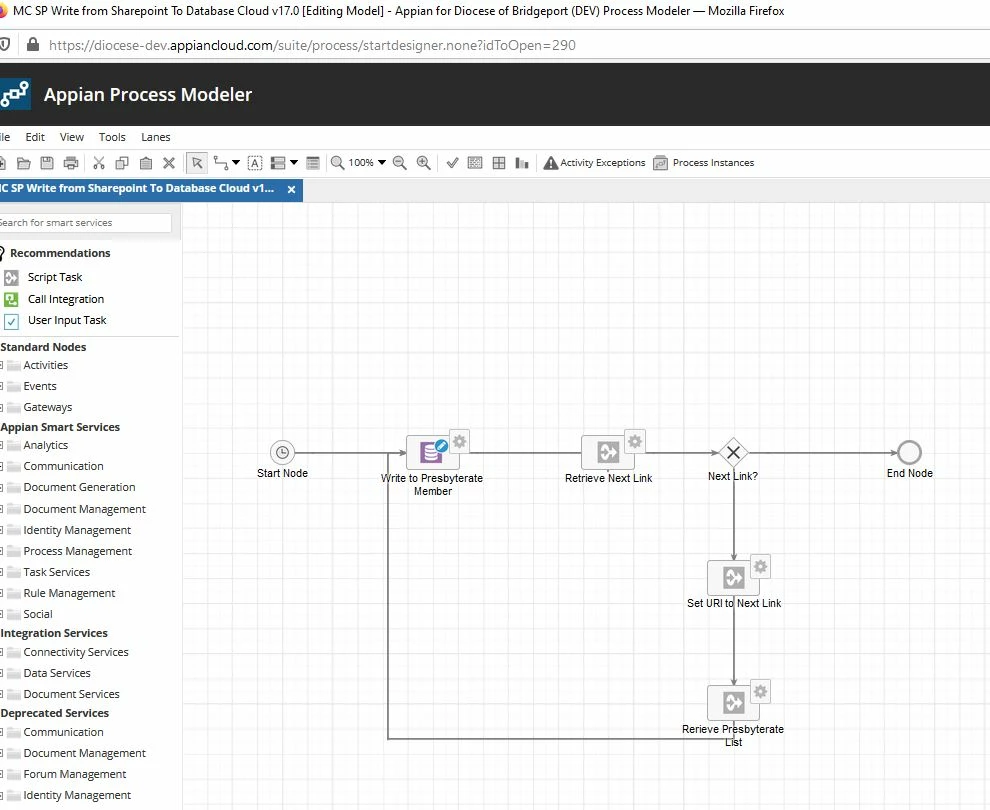The width and height of the screenshot is (990, 810).
Task: Open the Lanes menu
Action: click(155, 137)
